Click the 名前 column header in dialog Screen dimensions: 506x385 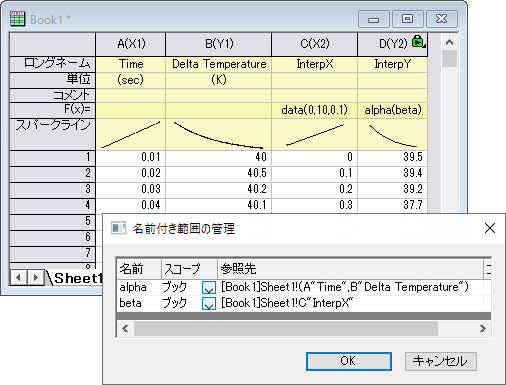coord(139,269)
